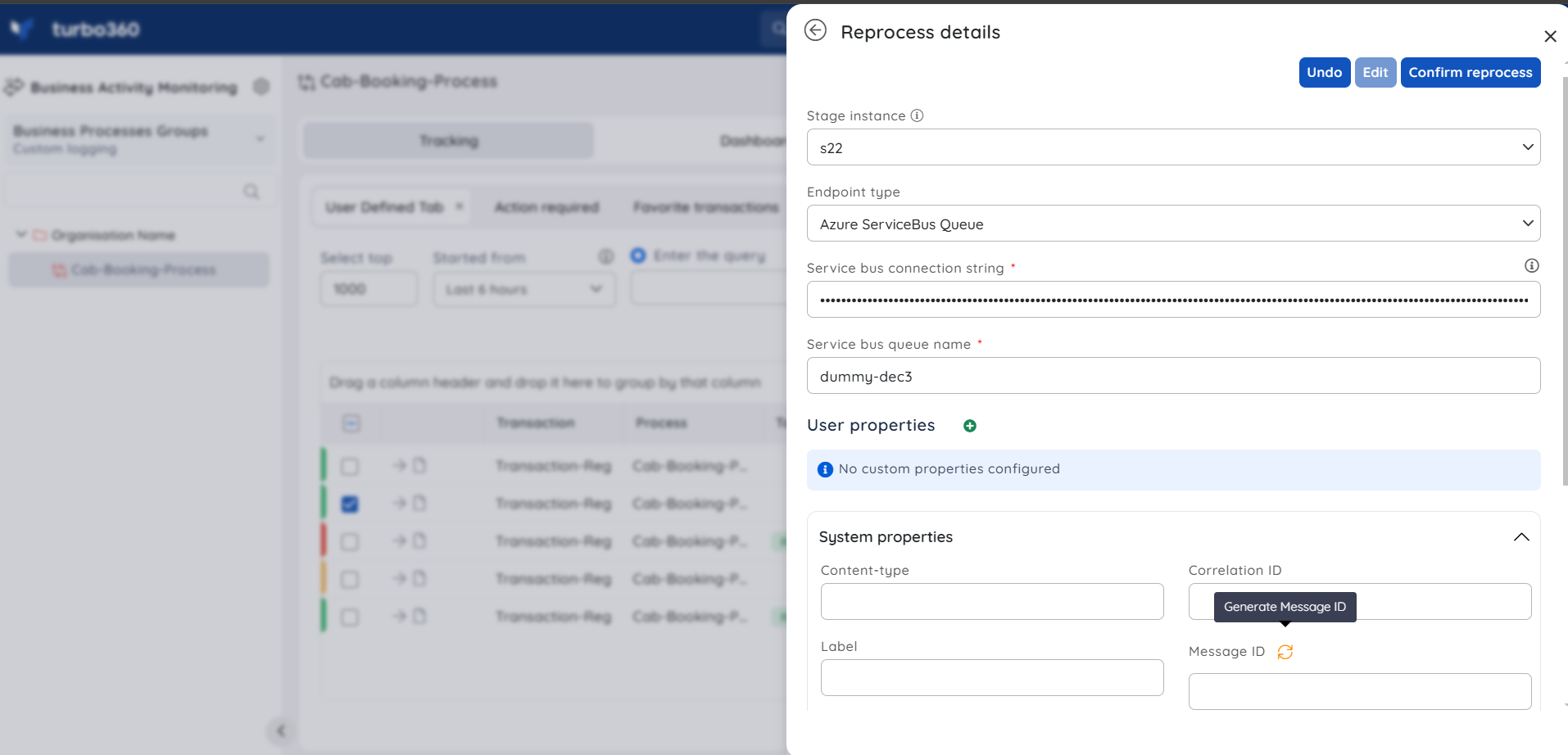
Task: Click the Correlation ID input field
Action: click(1360, 602)
